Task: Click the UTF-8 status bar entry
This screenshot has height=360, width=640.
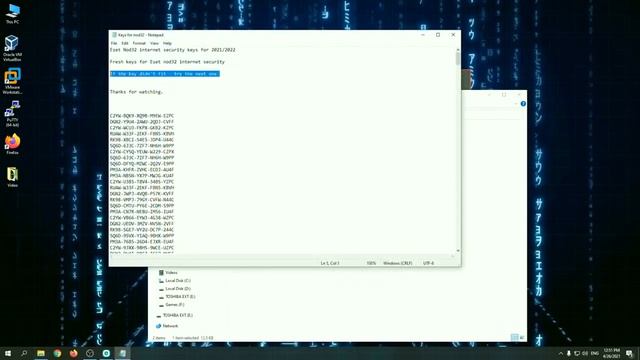Action: [x=429, y=263]
